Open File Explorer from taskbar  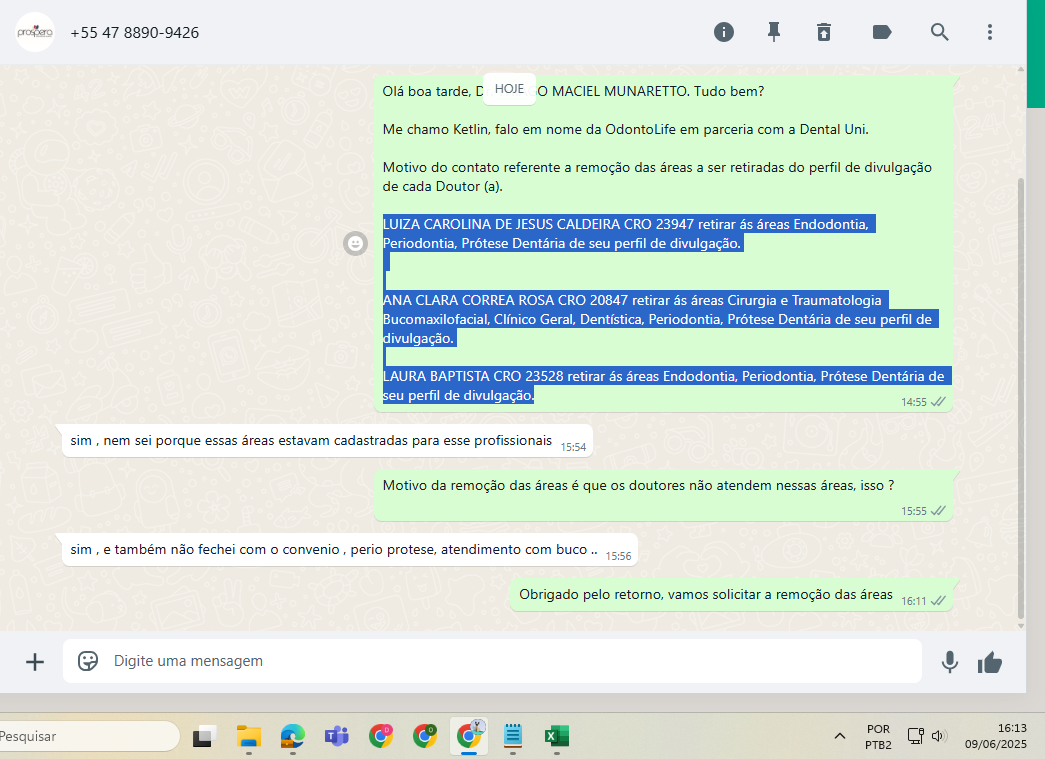click(x=249, y=736)
